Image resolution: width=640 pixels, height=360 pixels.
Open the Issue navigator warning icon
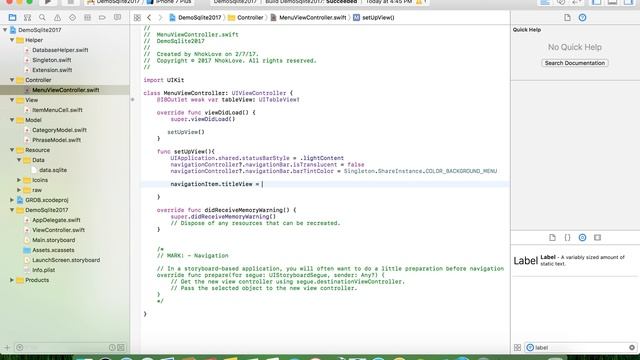tap(57, 18)
